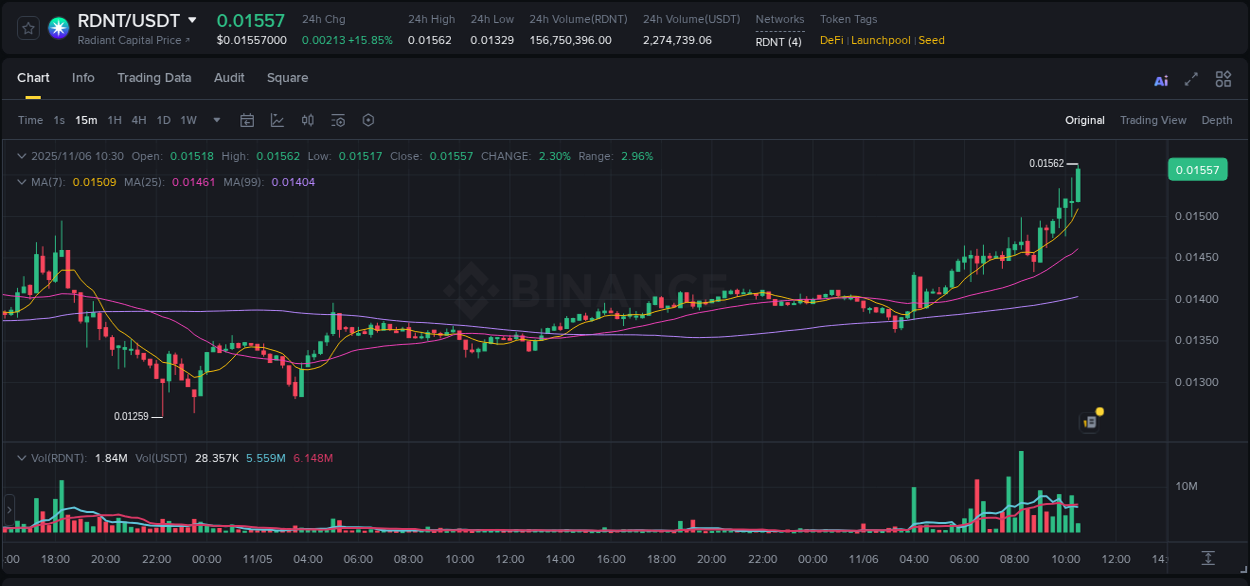Select the 1D timeframe
This screenshot has height=586, width=1250.
click(163, 120)
